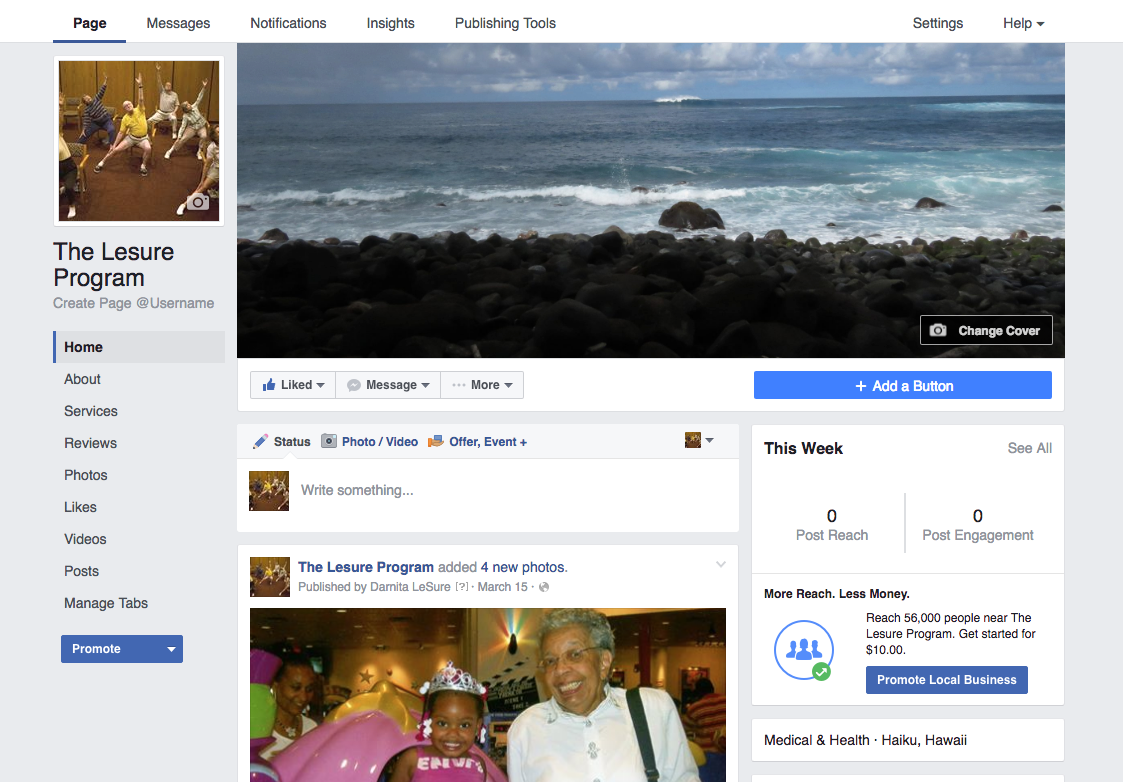This screenshot has width=1123, height=782.
Task: Click the question mark by Darnita LeSure
Action: point(462,587)
